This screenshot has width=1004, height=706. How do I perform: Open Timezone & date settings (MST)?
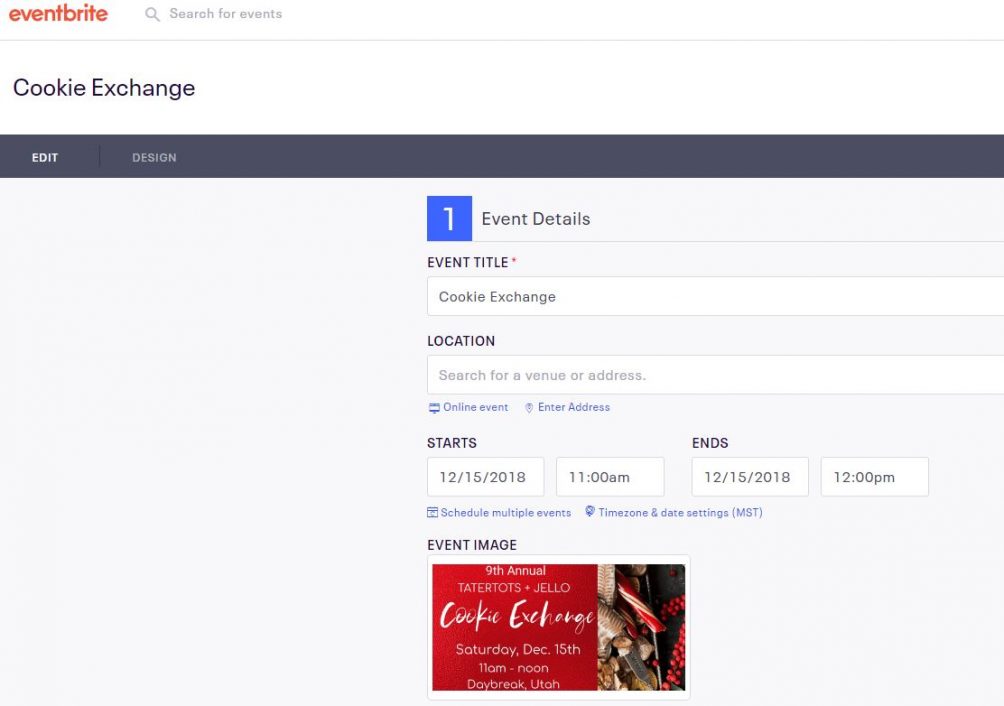tap(681, 513)
